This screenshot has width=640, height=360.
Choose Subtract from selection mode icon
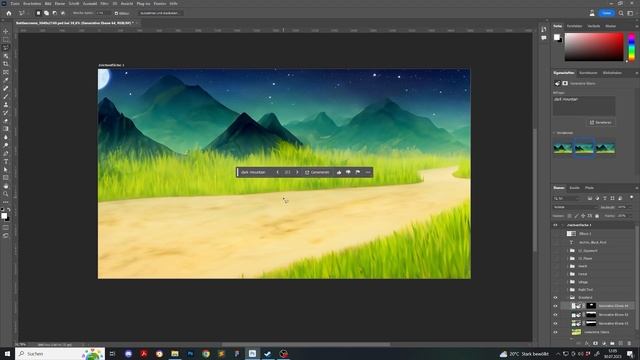(54, 13)
